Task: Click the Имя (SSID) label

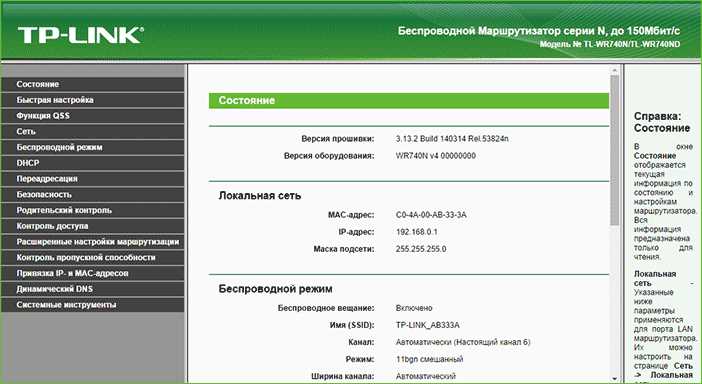Action: pos(351,325)
